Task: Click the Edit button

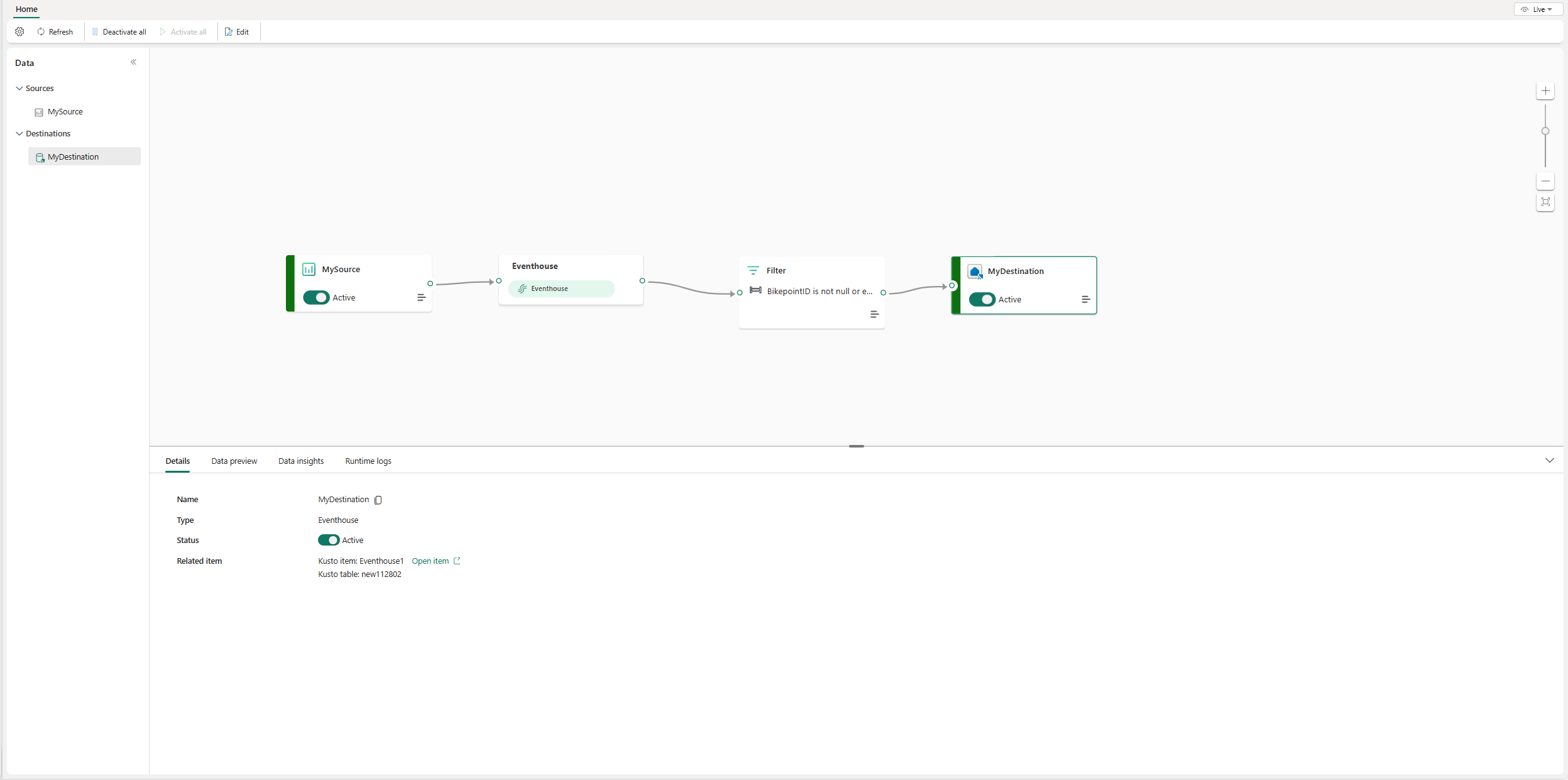Action: click(238, 31)
